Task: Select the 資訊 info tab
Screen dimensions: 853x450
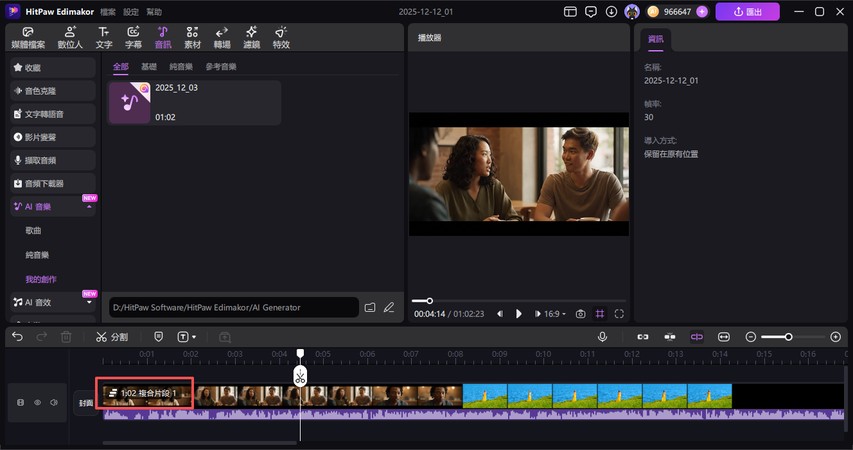Action: [x=656, y=39]
